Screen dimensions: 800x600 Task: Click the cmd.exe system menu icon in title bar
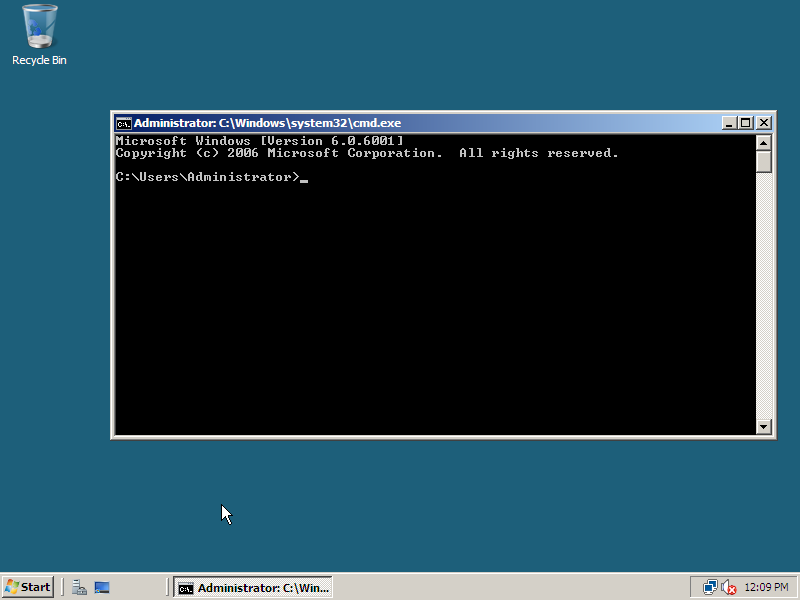click(123, 123)
